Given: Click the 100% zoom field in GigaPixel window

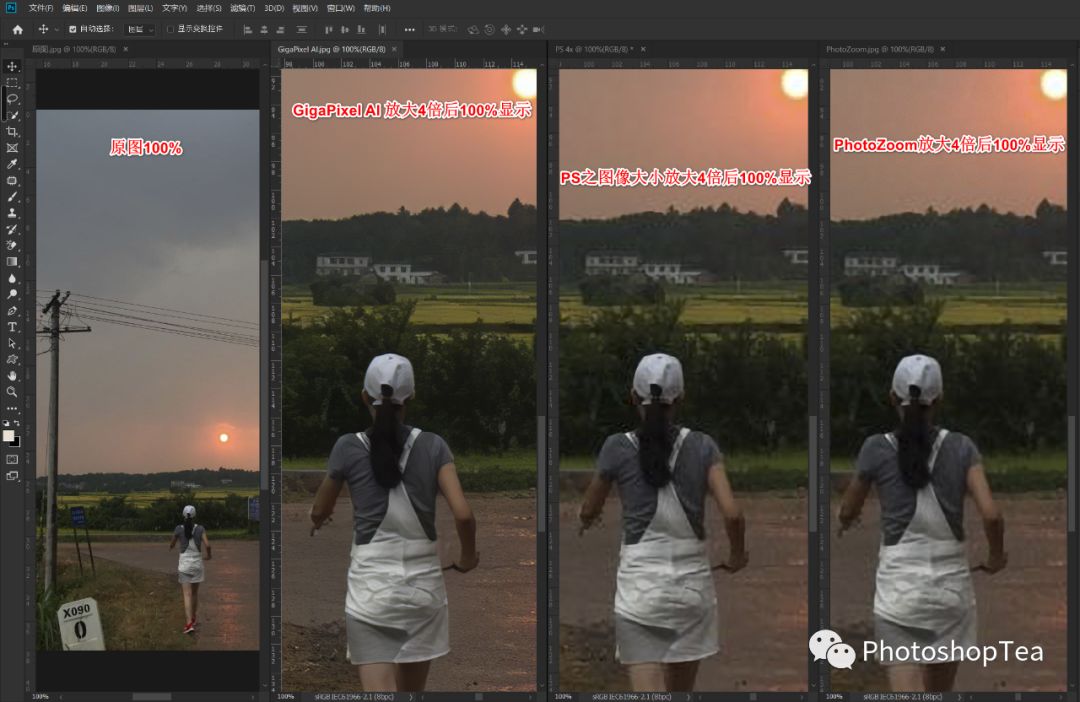Looking at the screenshot, I should click(x=285, y=696).
